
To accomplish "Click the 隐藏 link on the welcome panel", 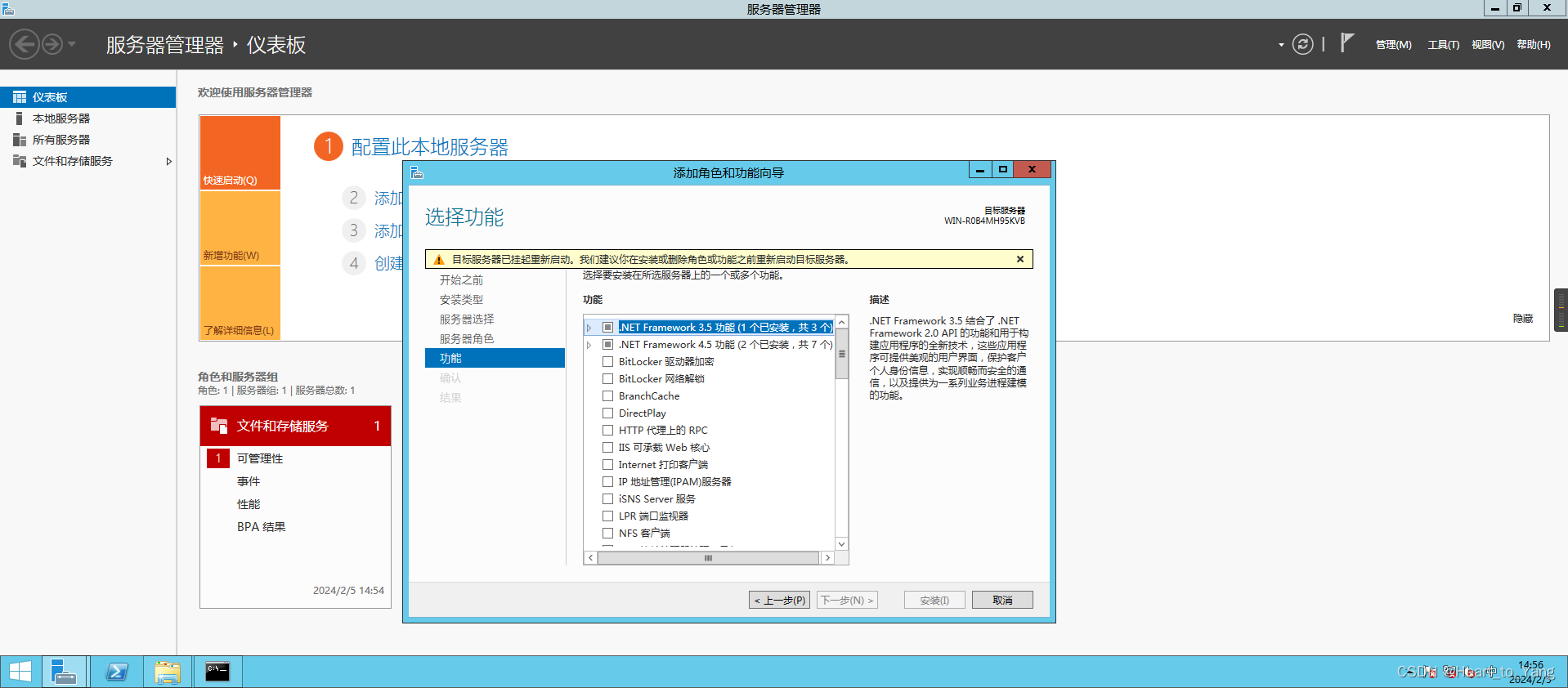I will point(1522,319).
